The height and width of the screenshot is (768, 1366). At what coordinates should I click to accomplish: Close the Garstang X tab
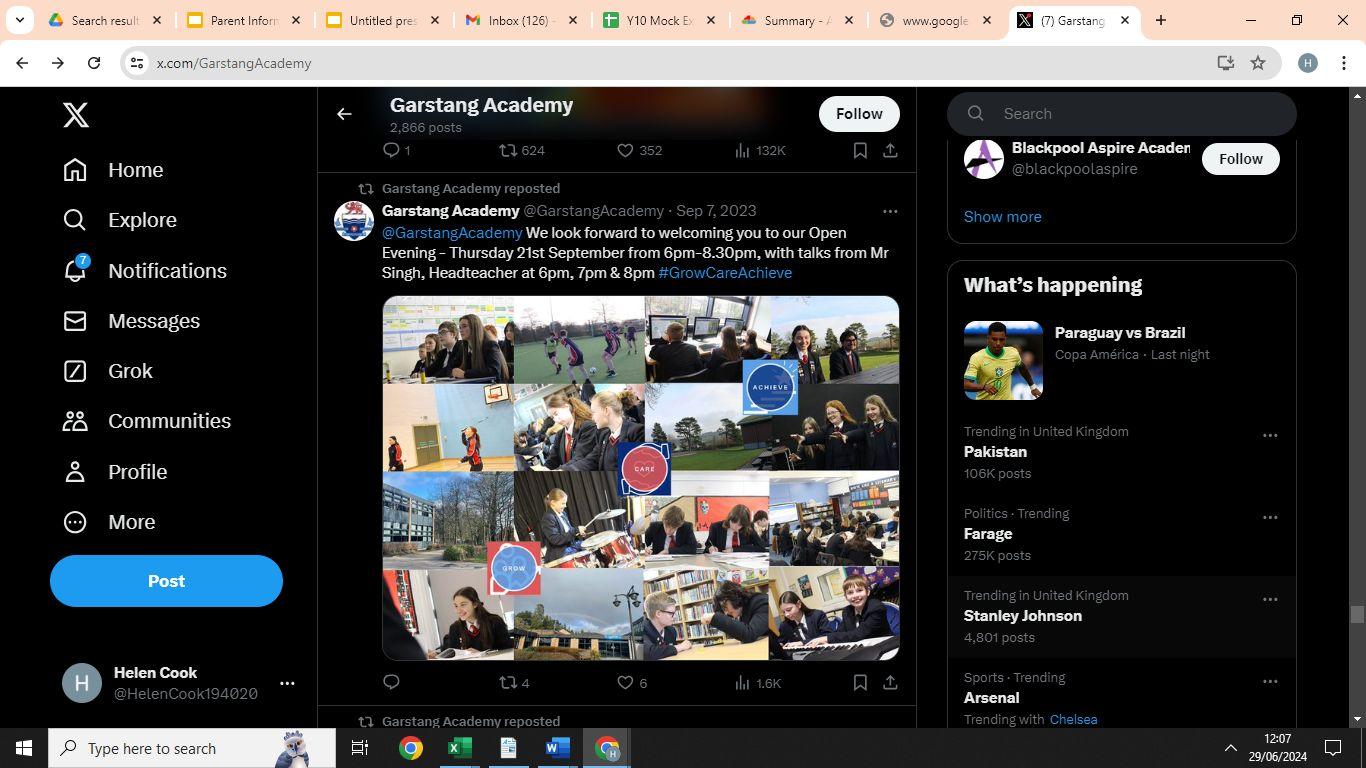tap(1125, 20)
